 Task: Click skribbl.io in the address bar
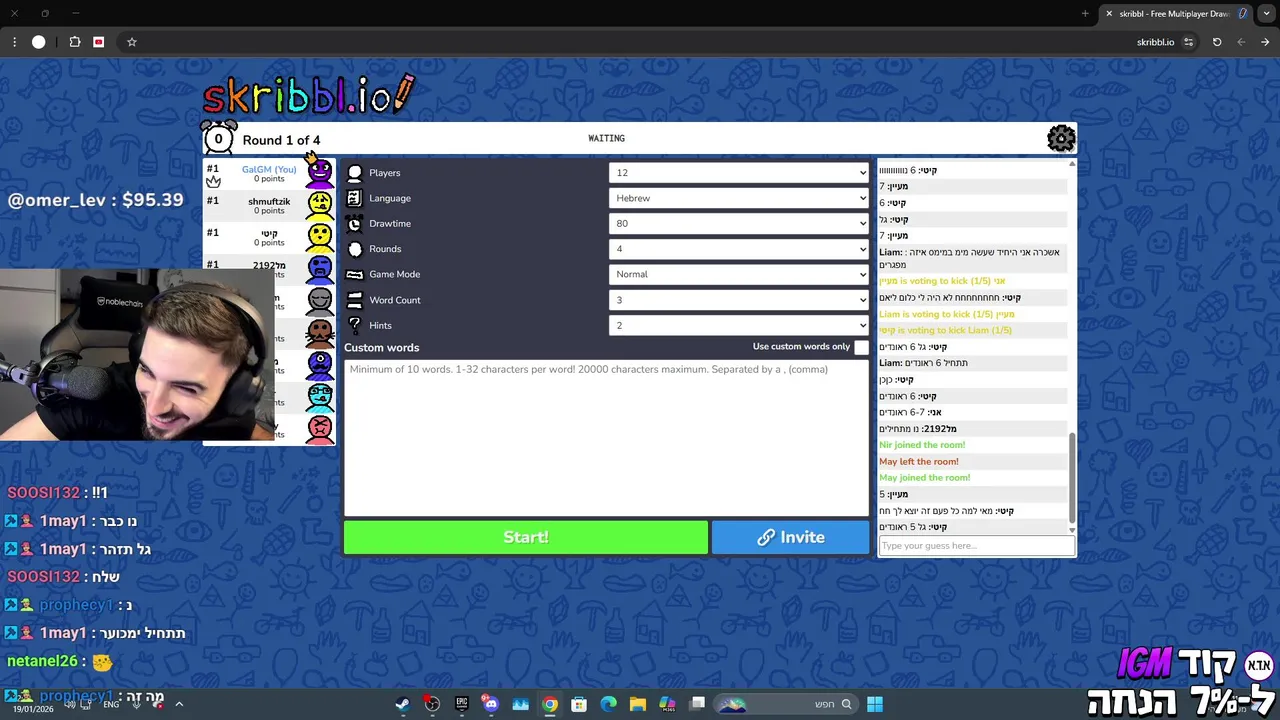[1155, 42]
